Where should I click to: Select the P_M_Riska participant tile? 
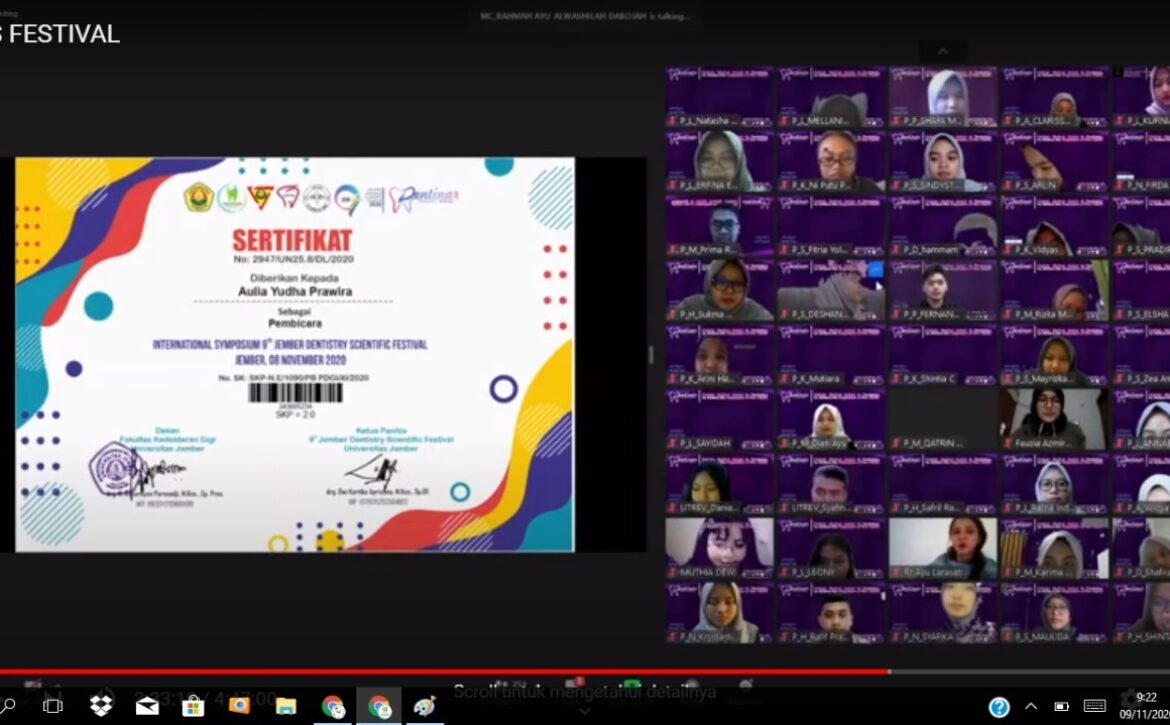(1055, 291)
